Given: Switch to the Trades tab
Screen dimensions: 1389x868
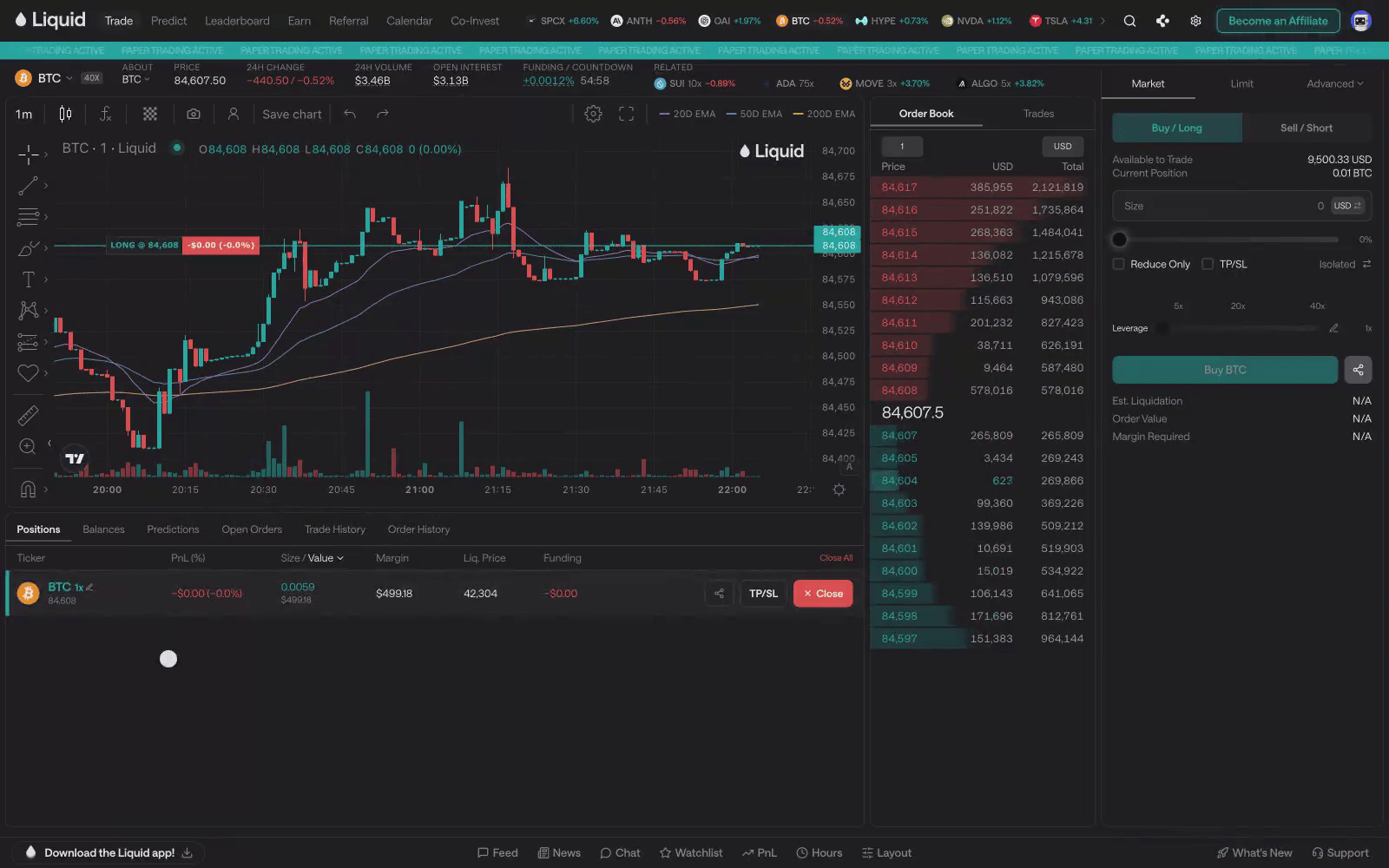Looking at the screenshot, I should click(x=1038, y=114).
